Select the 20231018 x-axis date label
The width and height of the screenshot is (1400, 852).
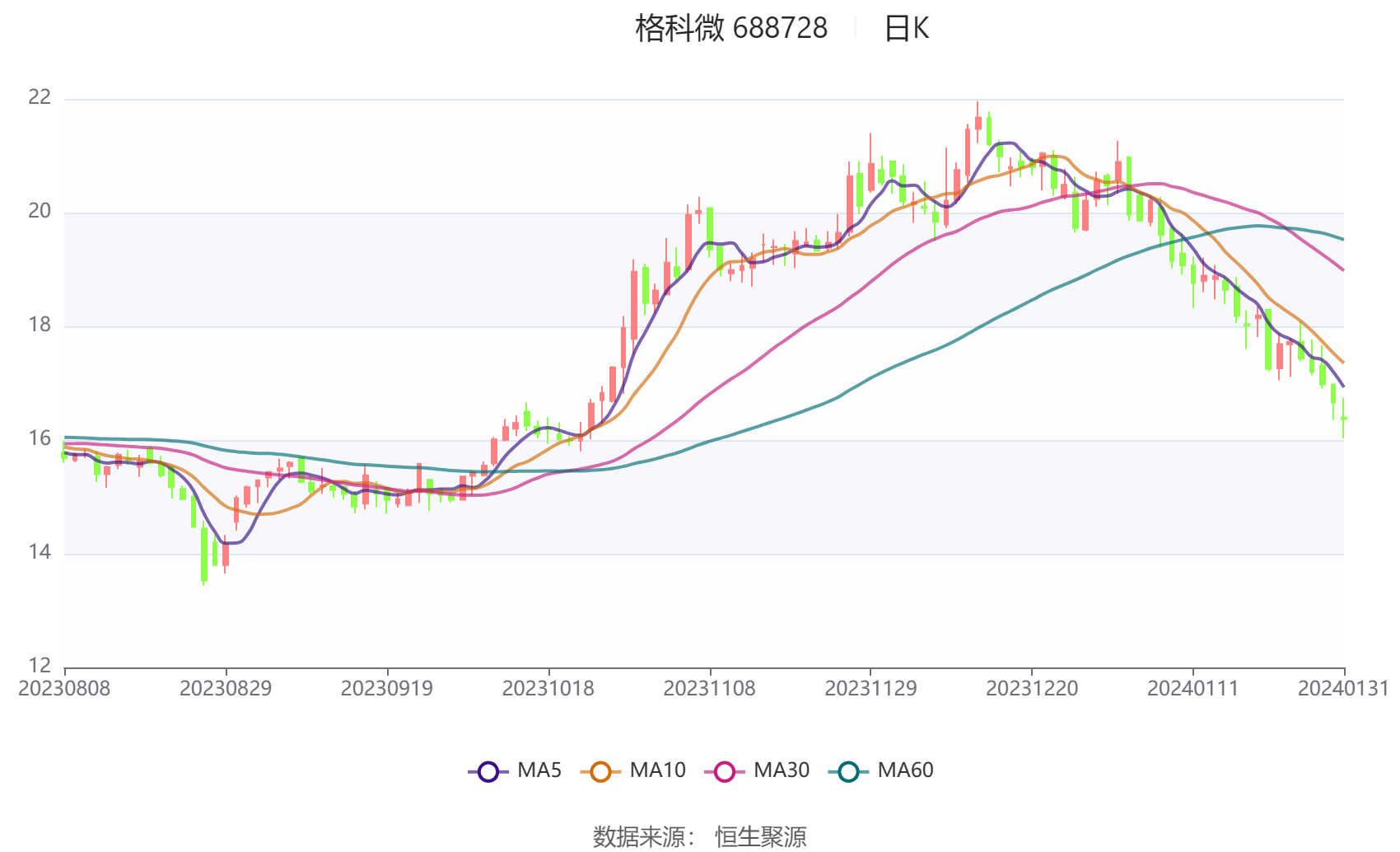pyautogui.click(x=548, y=688)
